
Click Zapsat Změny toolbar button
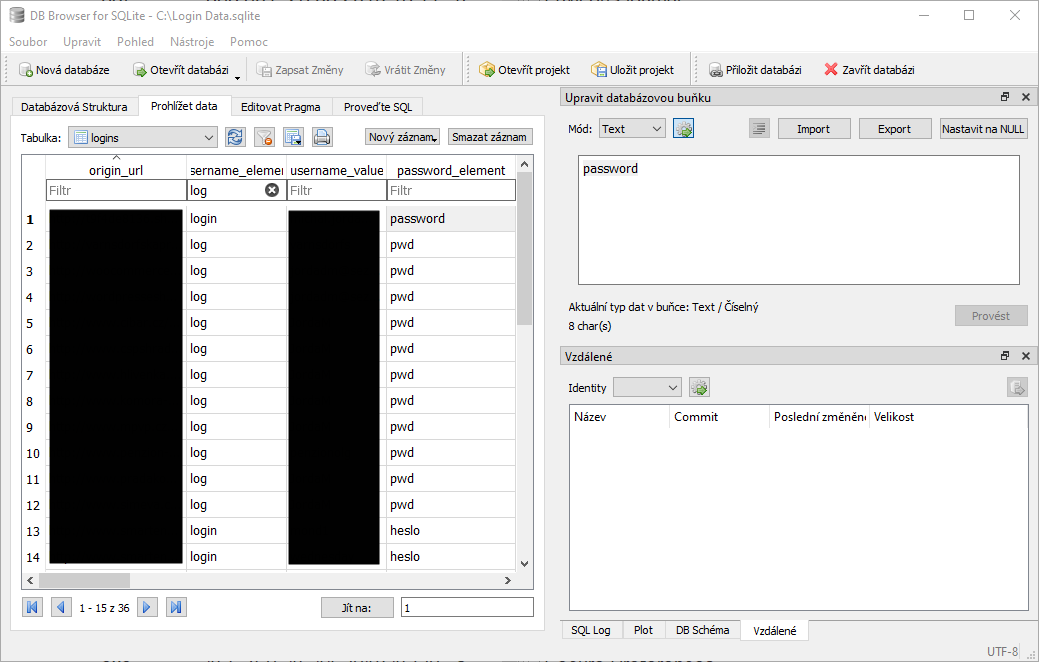(300, 70)
